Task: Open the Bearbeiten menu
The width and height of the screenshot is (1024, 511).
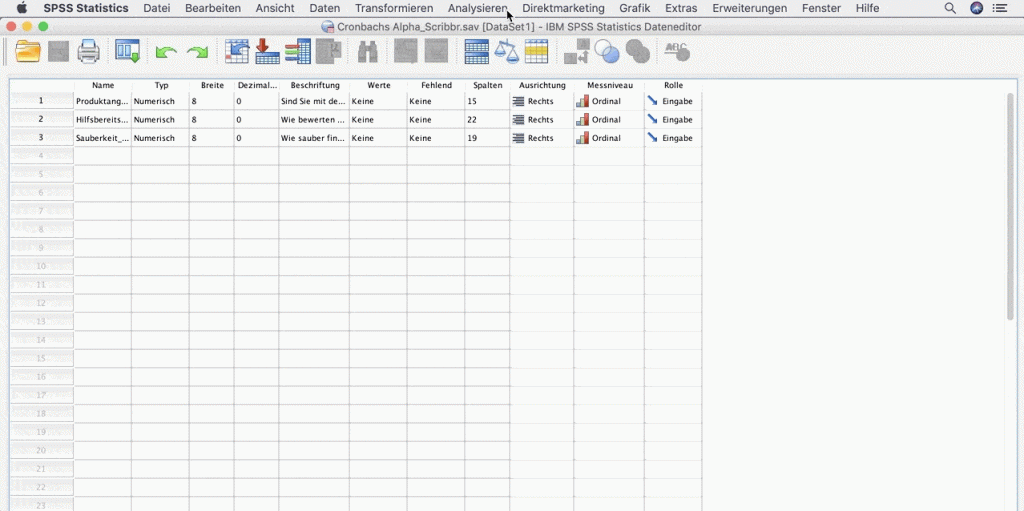Action: point(213,8)
